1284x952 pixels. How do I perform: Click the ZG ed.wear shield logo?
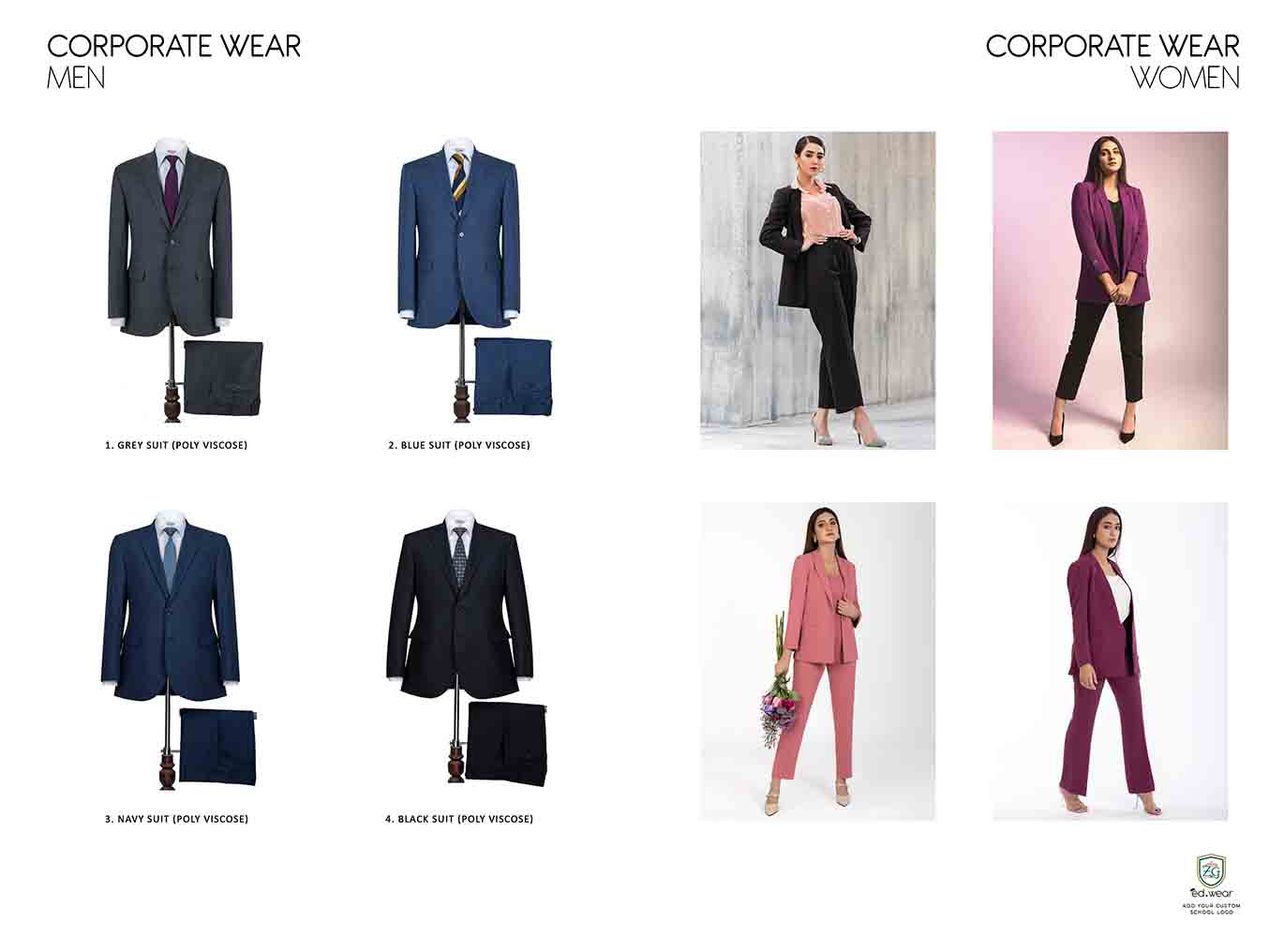[x=1212, y=870]
